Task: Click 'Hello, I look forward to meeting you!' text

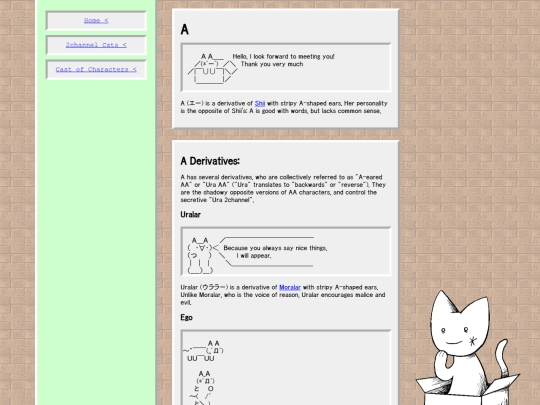Action: [283, 56]
